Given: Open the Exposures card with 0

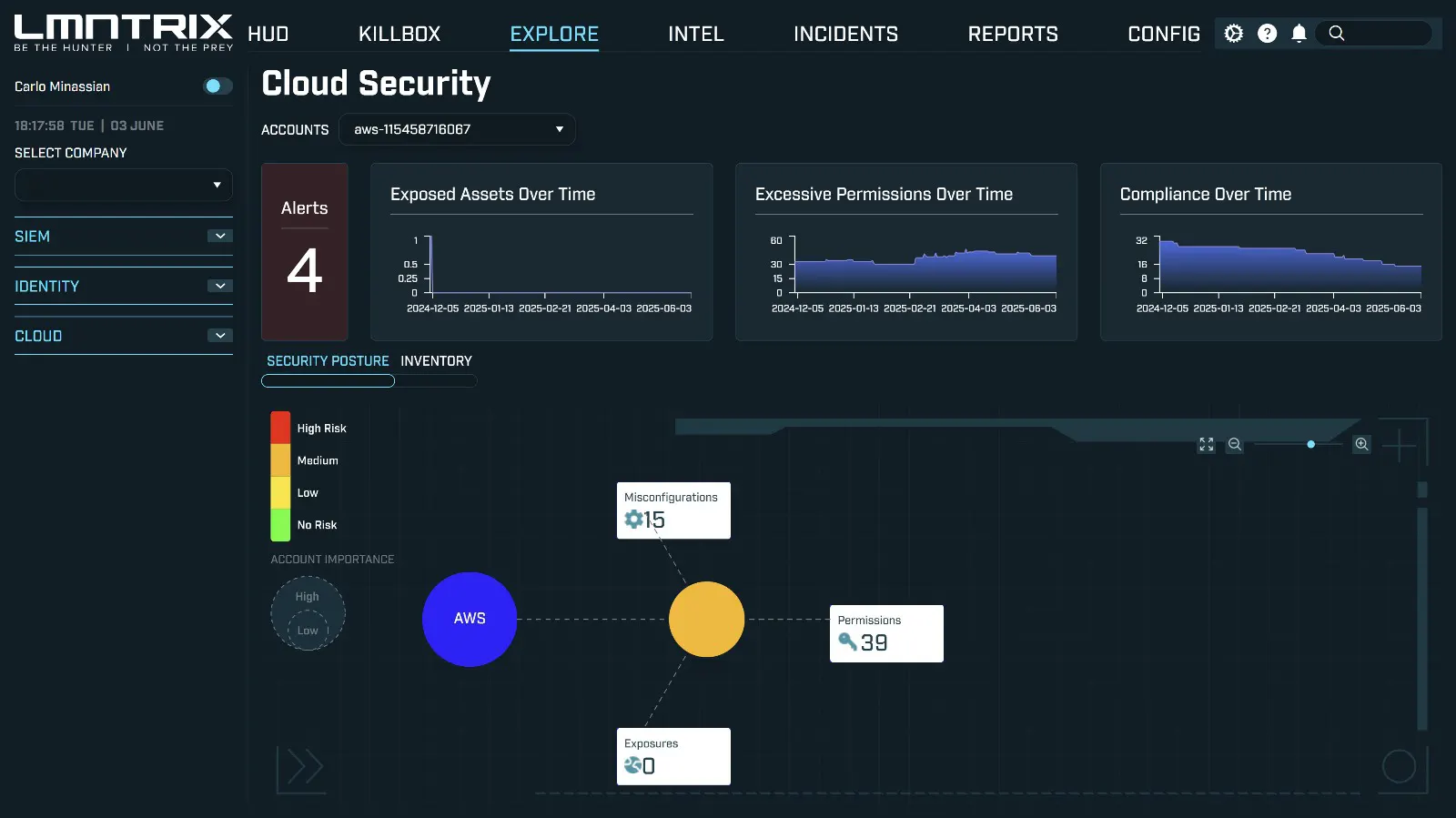Looking at the screenshot, I should [673, 756].
